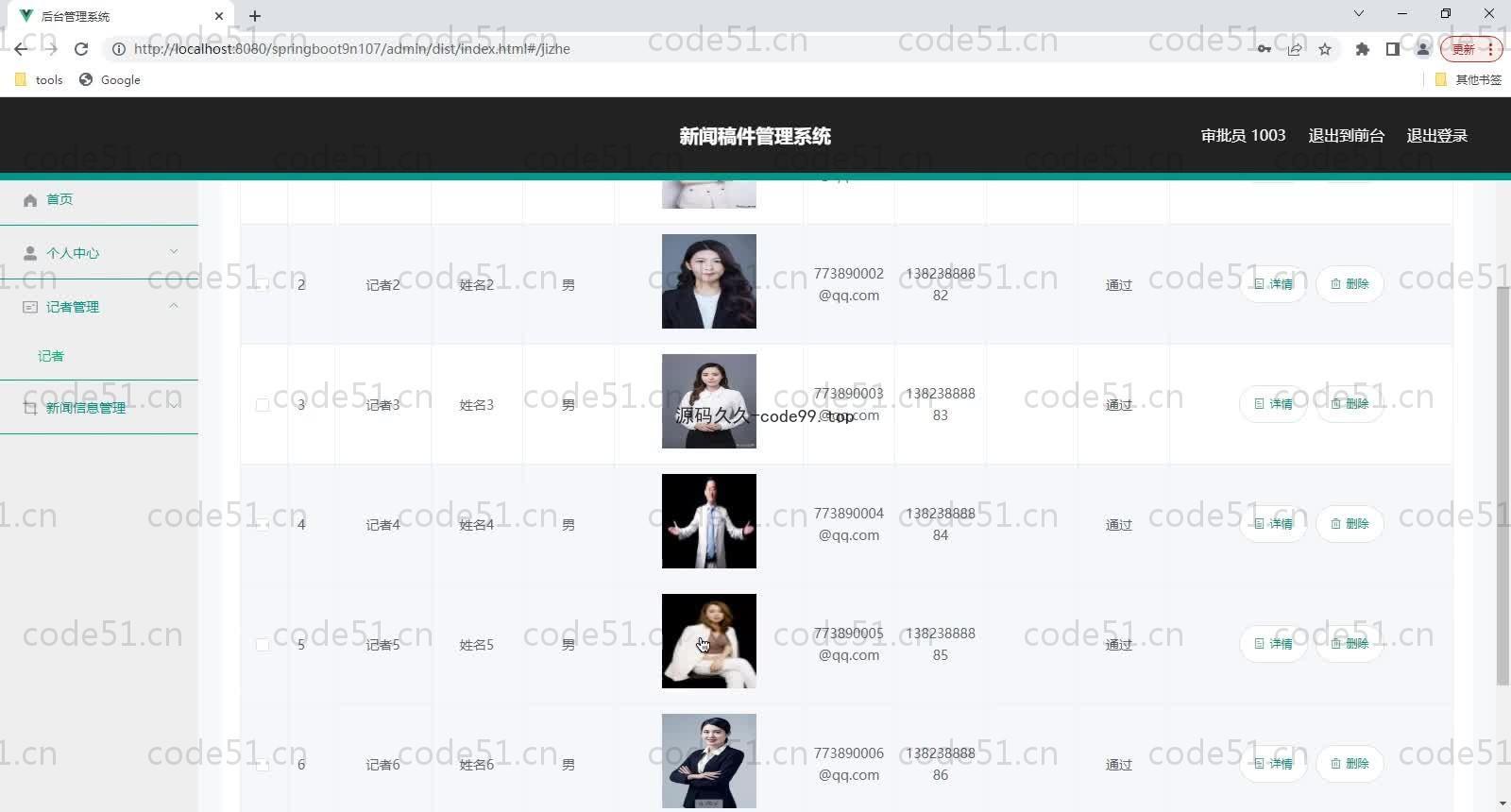Tick the checkbox for row 3 记者3

[x=263, y=405]
